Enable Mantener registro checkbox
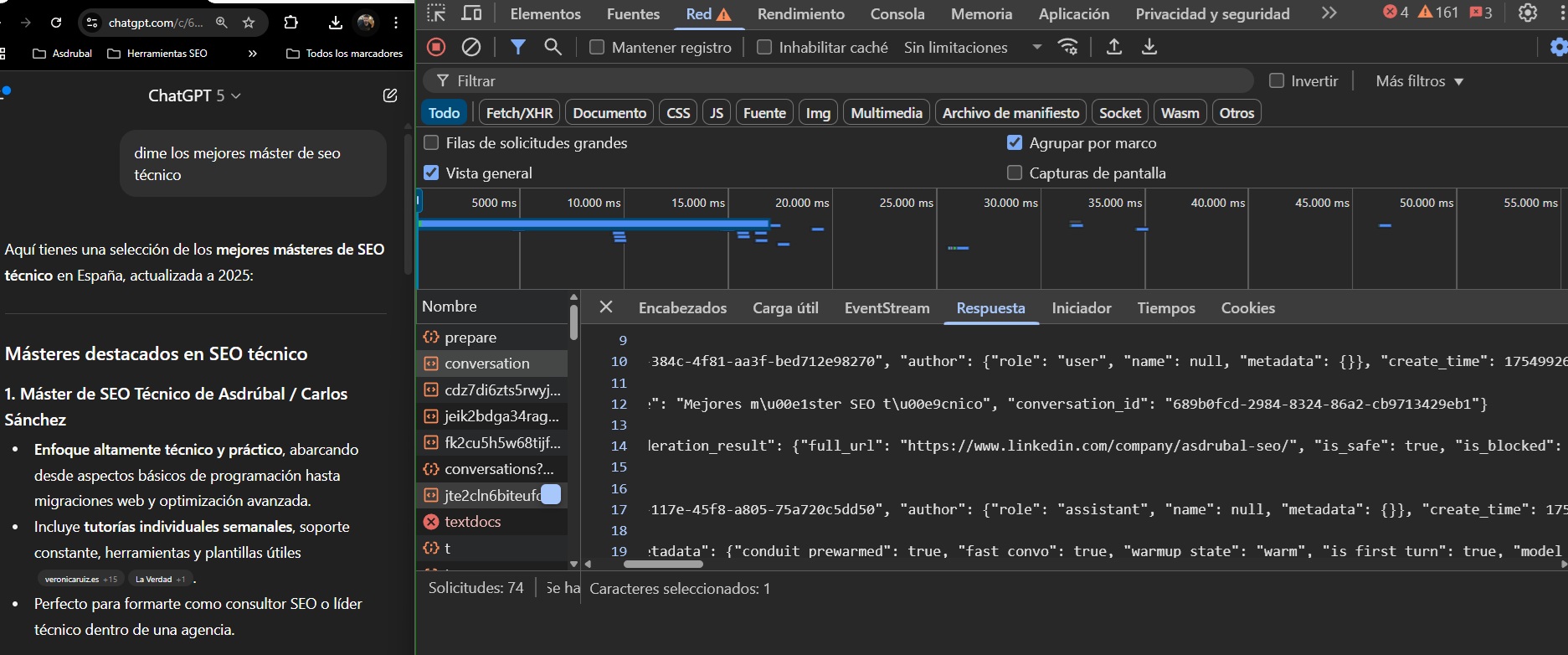The image size is (1568, 655). click(x=597, y=48)
